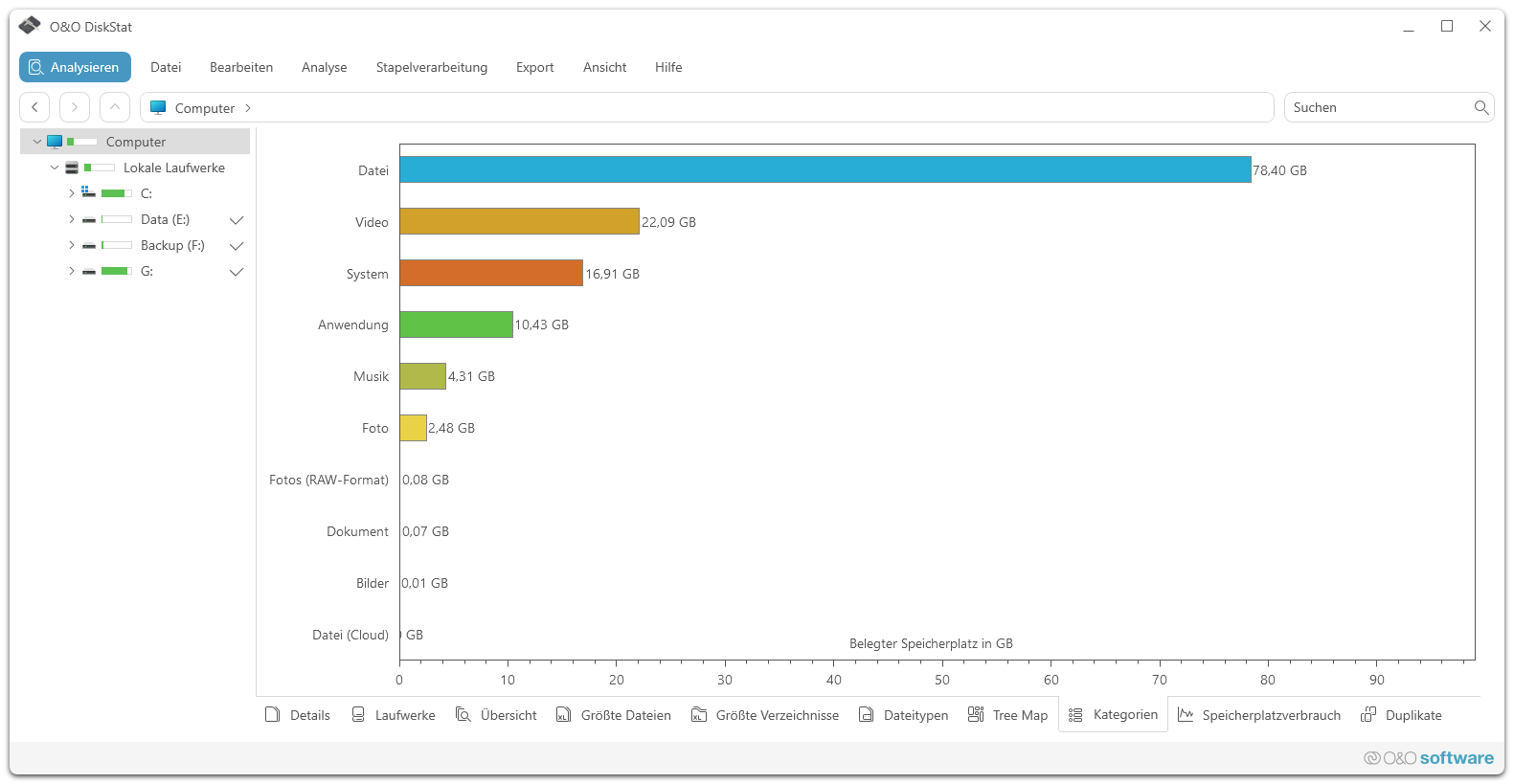The image size is (1514, 784).
Task: Switch to the Größte Dateien tab
Action: point(614,715)
